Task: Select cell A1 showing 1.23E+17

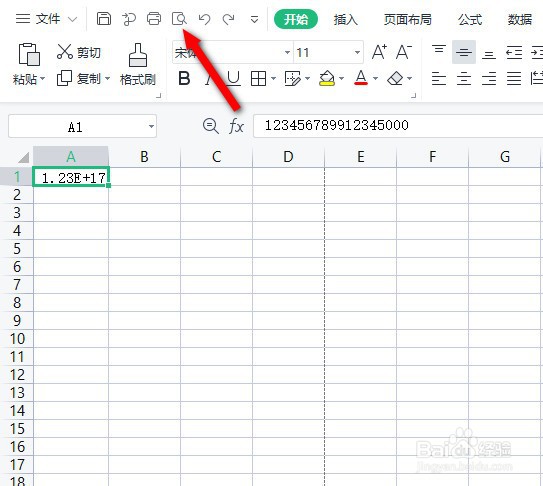Action: (71, 177)
